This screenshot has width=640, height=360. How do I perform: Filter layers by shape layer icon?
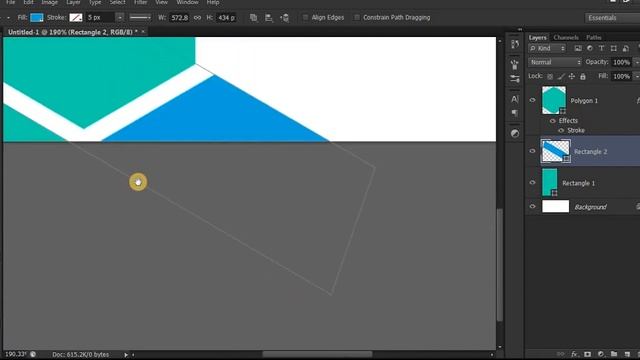point(613,48)
